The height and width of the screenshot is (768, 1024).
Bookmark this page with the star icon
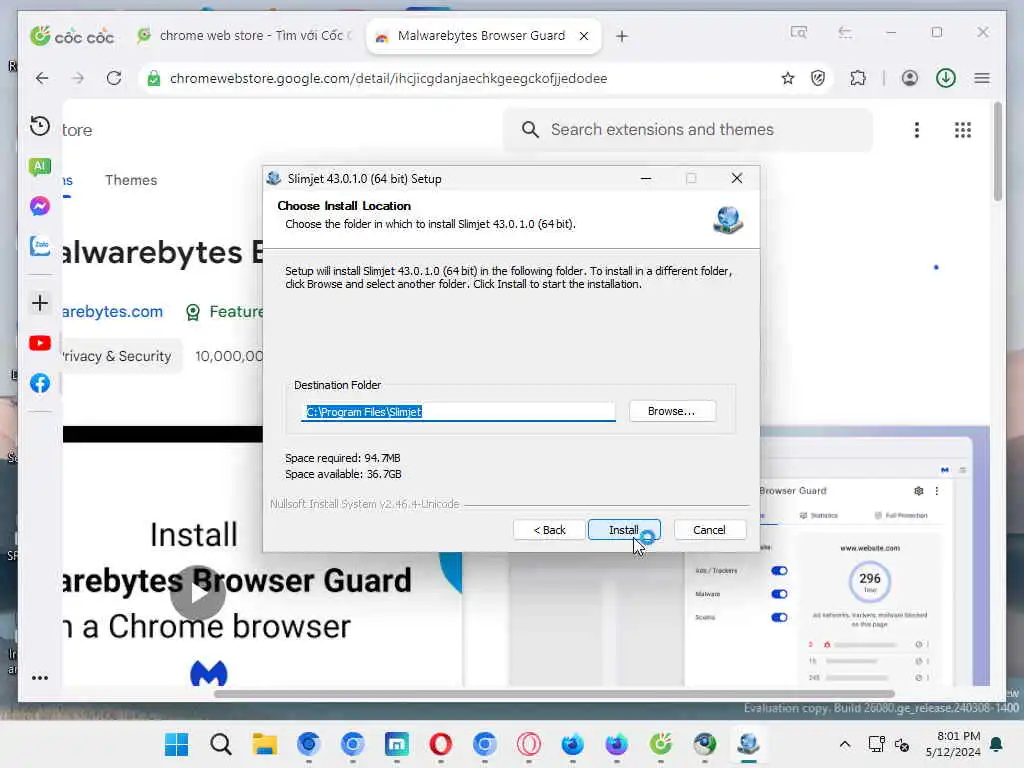tap(788, 78)
